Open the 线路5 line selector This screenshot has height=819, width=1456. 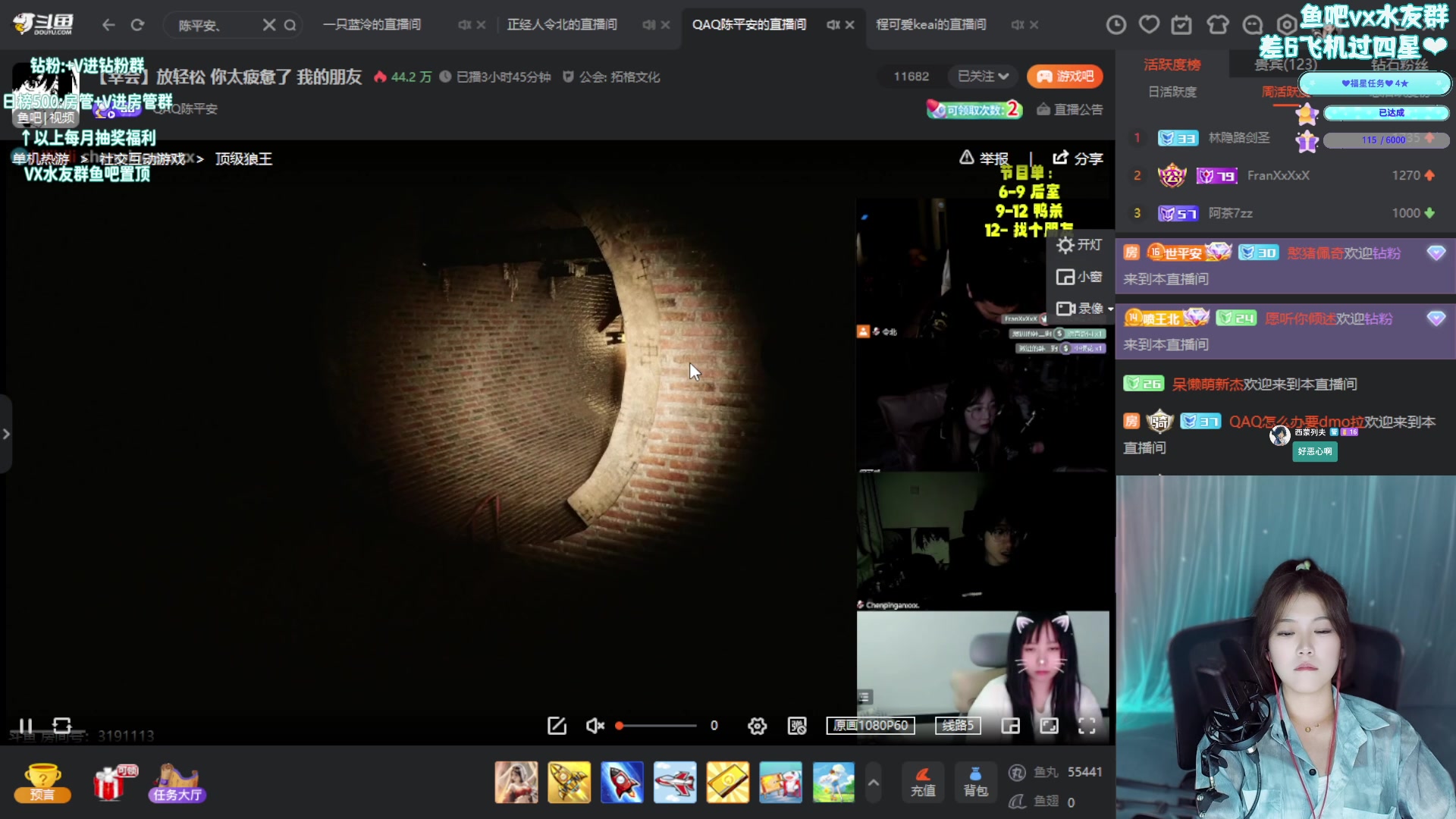click(957, 726)
